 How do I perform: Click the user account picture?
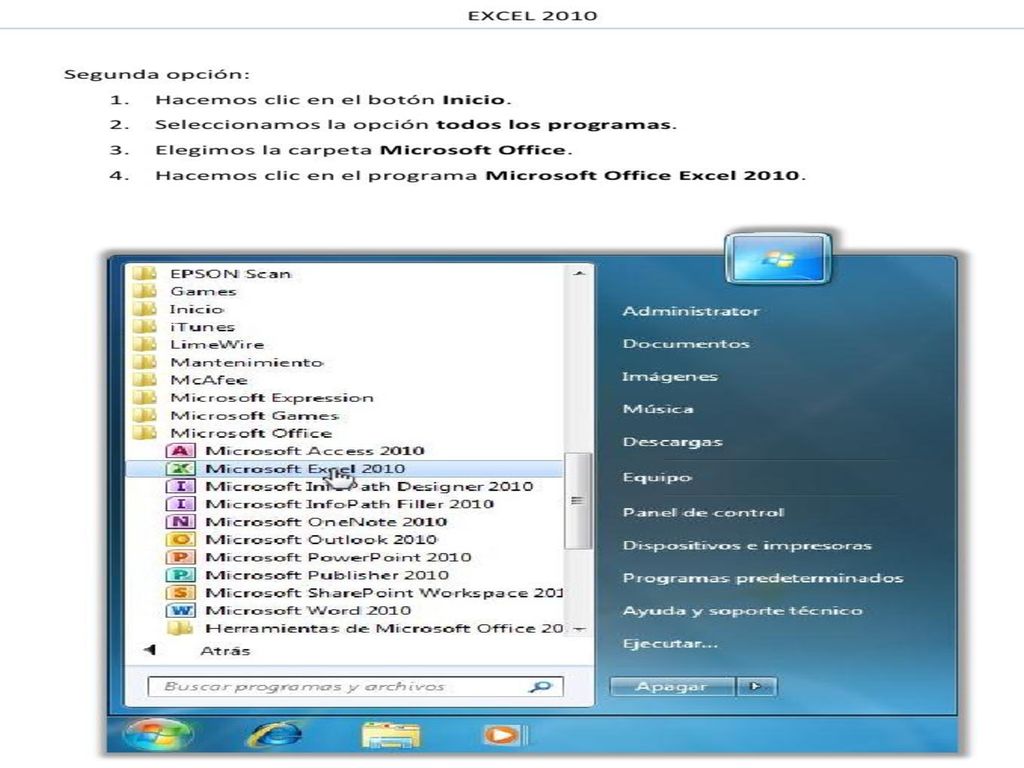[x=778, y=259]
